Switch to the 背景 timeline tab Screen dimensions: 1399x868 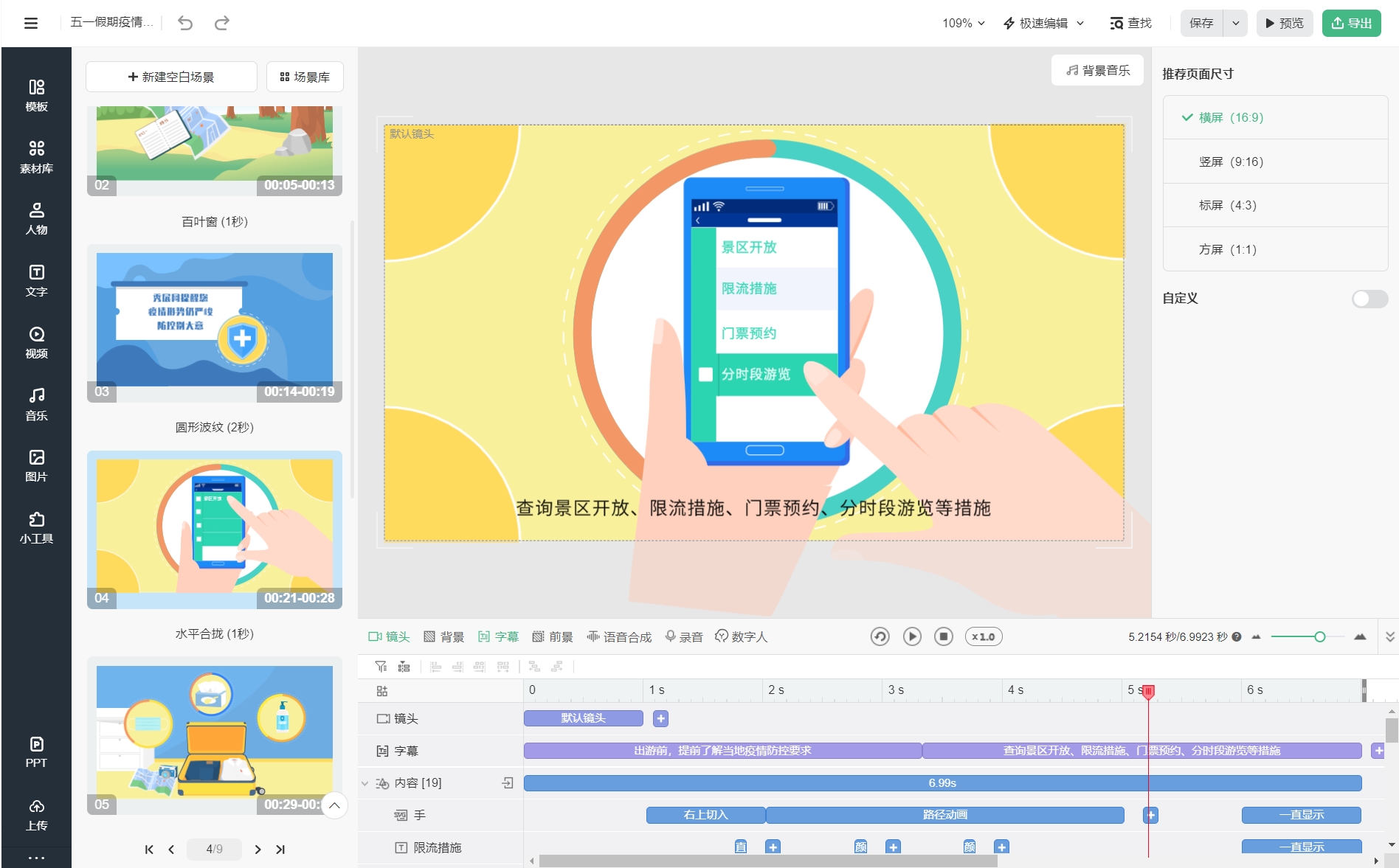click(x=443, y=636)
